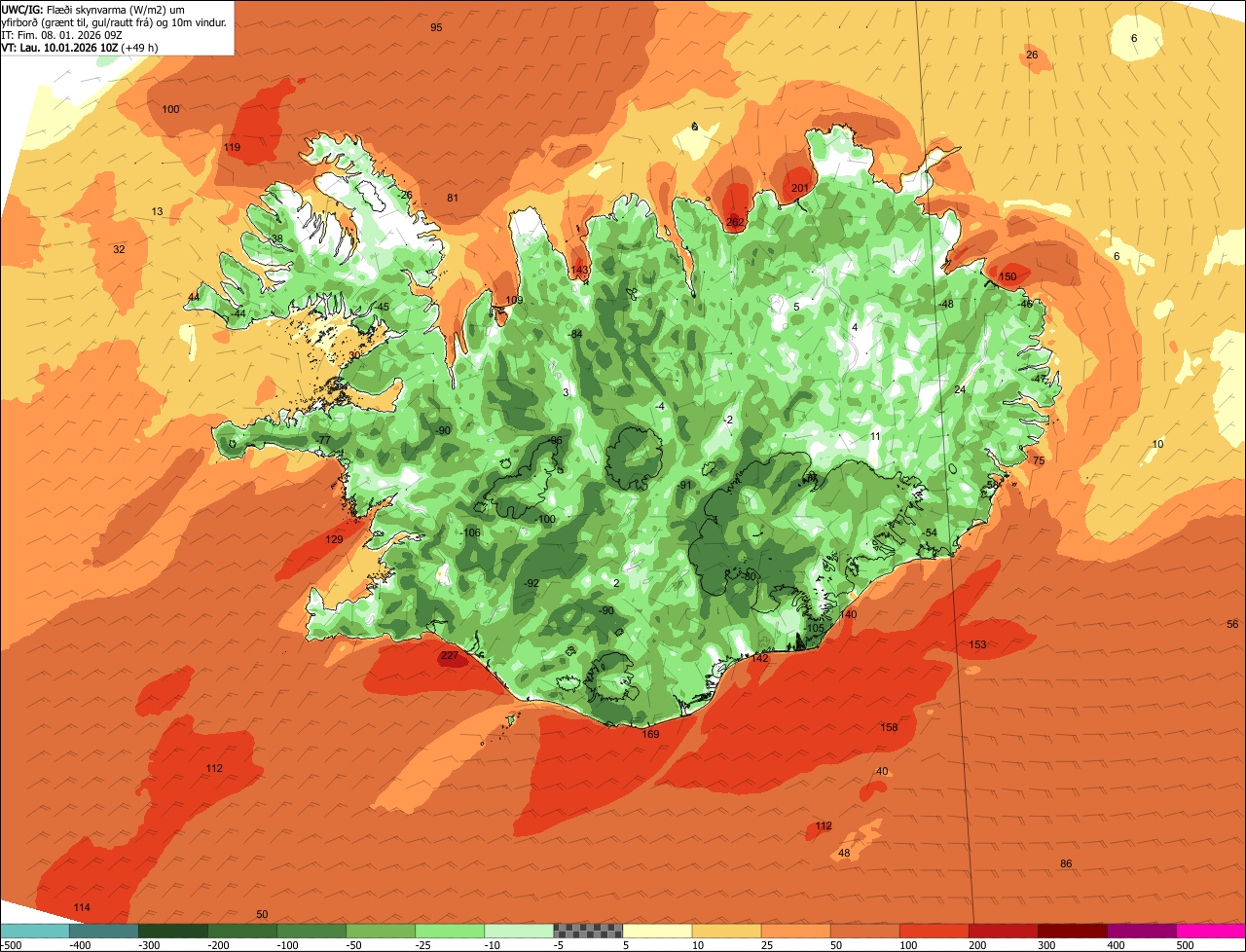Click the value '40' in the southern sea
Screen dimensions: 1246x952
(x=882, y=771)
